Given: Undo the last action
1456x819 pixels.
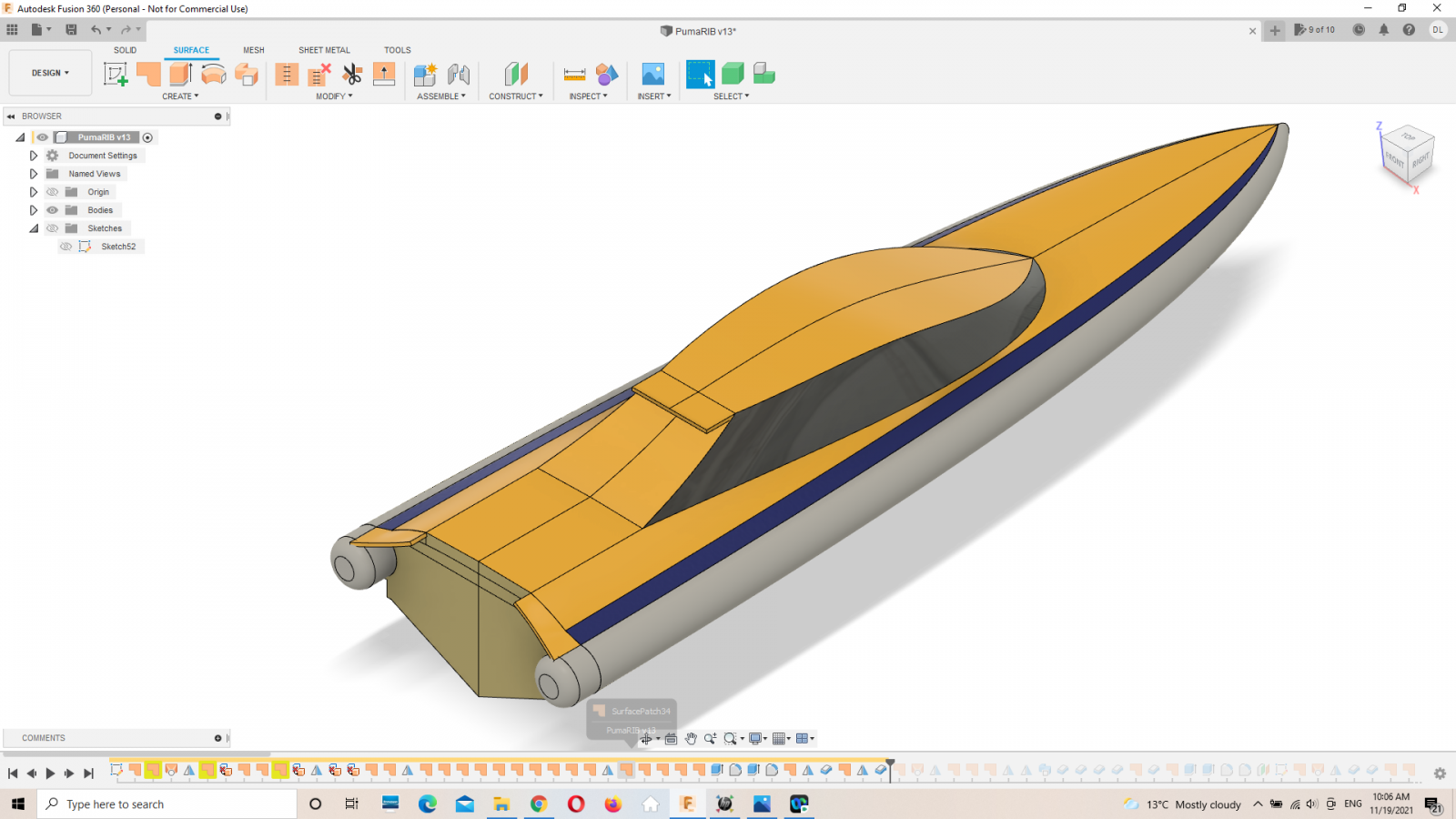Looking at the screenshot, I should (96, 30).
